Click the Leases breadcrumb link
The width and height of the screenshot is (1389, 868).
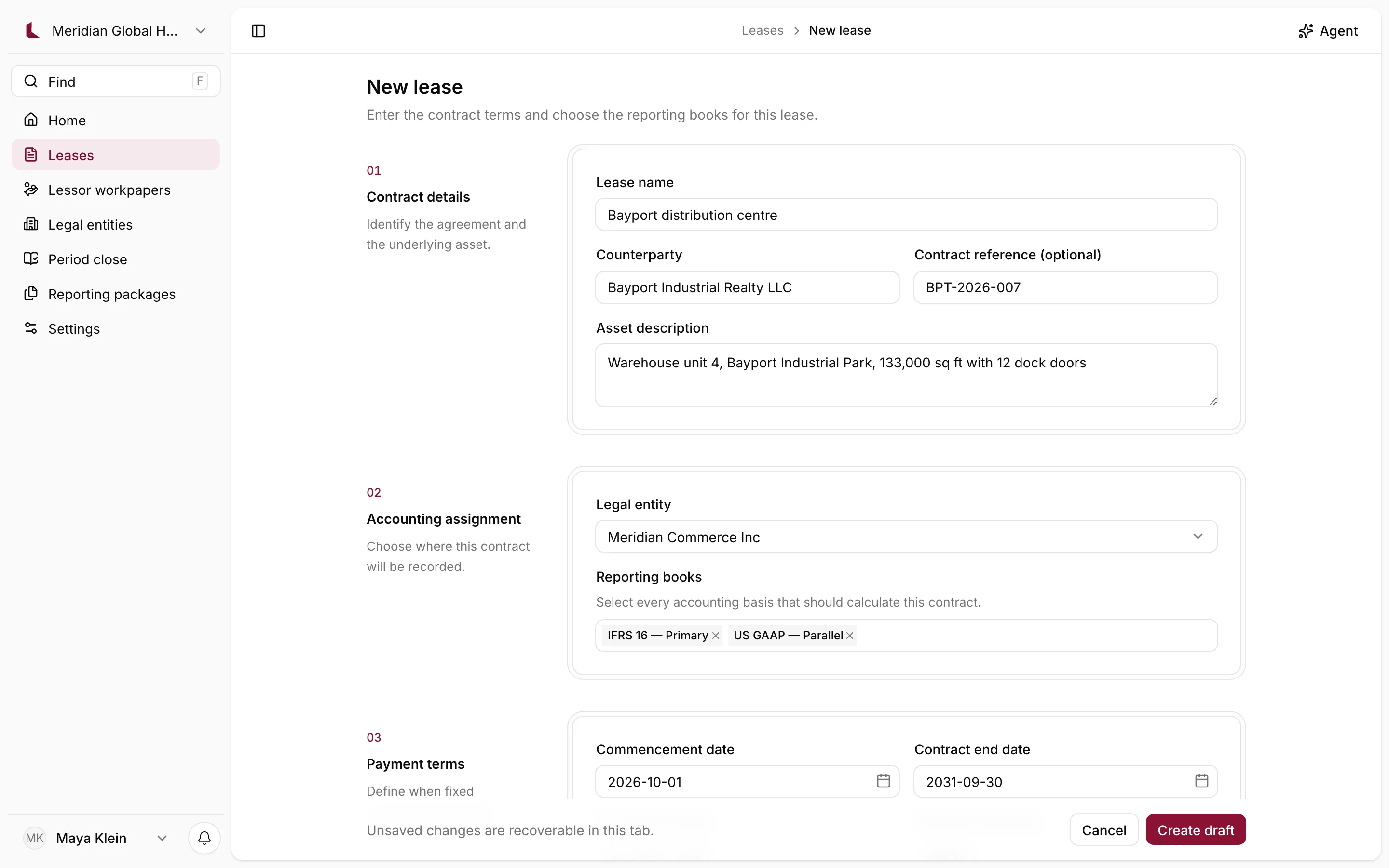click(x=762, y=30)
